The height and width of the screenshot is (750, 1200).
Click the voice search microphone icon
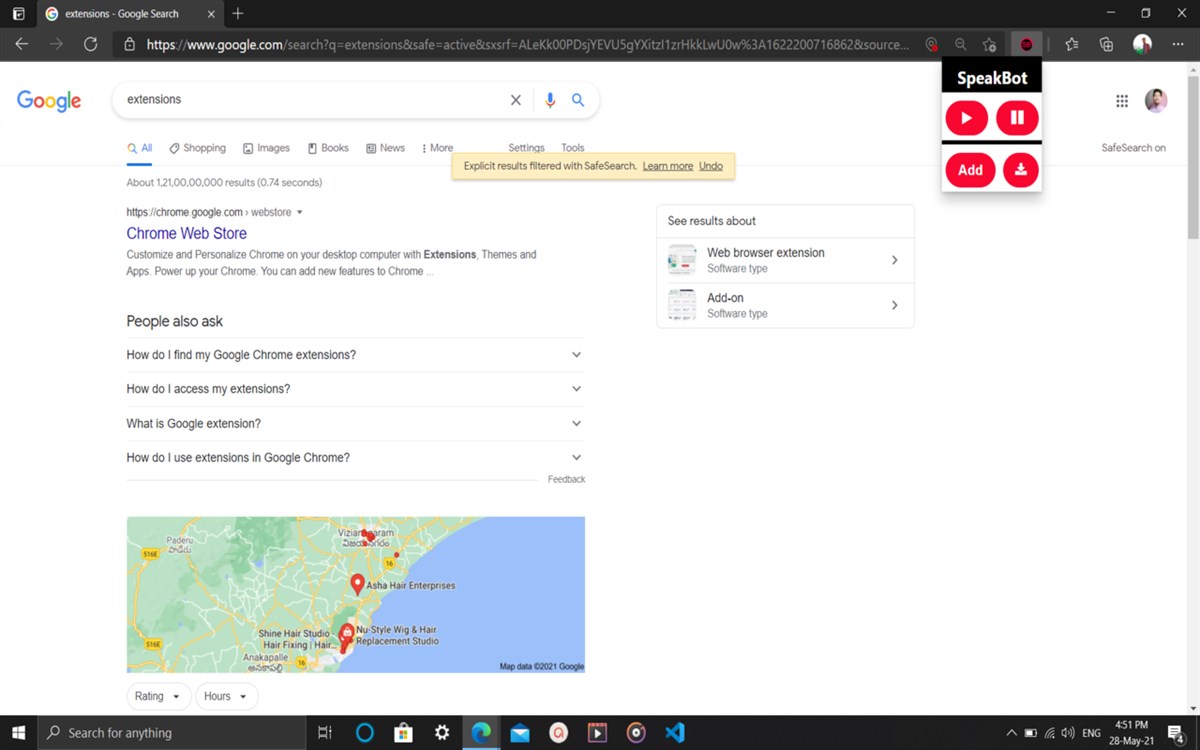pos(549,100)
